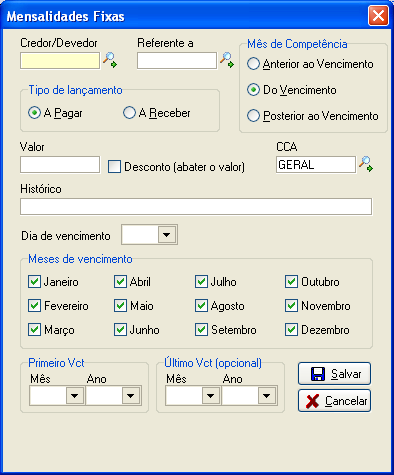Close the Mensalidades Fixas window
Screen dimensions: 394x475
(x=378, y=16)
